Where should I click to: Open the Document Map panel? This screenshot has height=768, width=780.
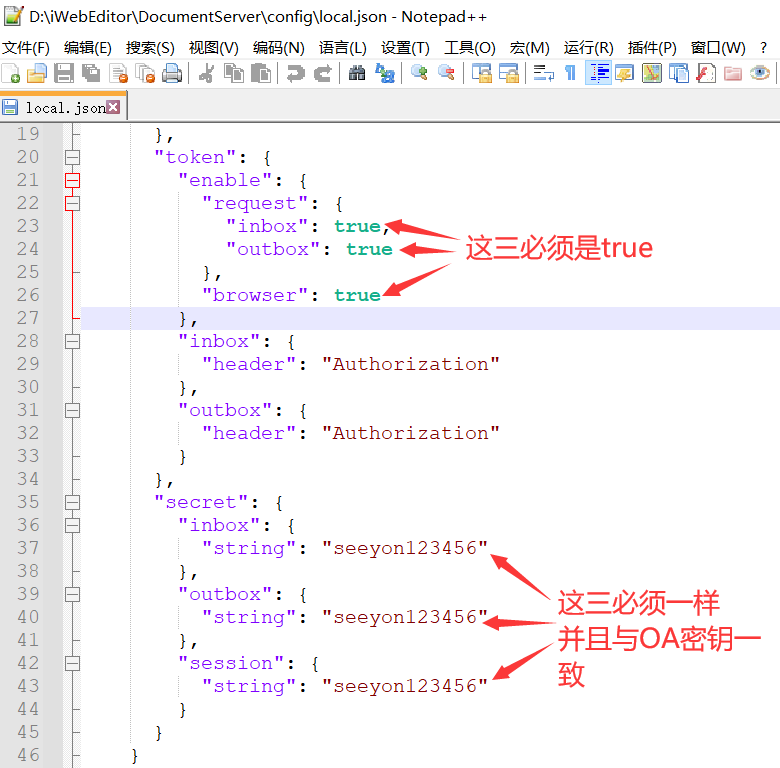click(x=652, y=73)
